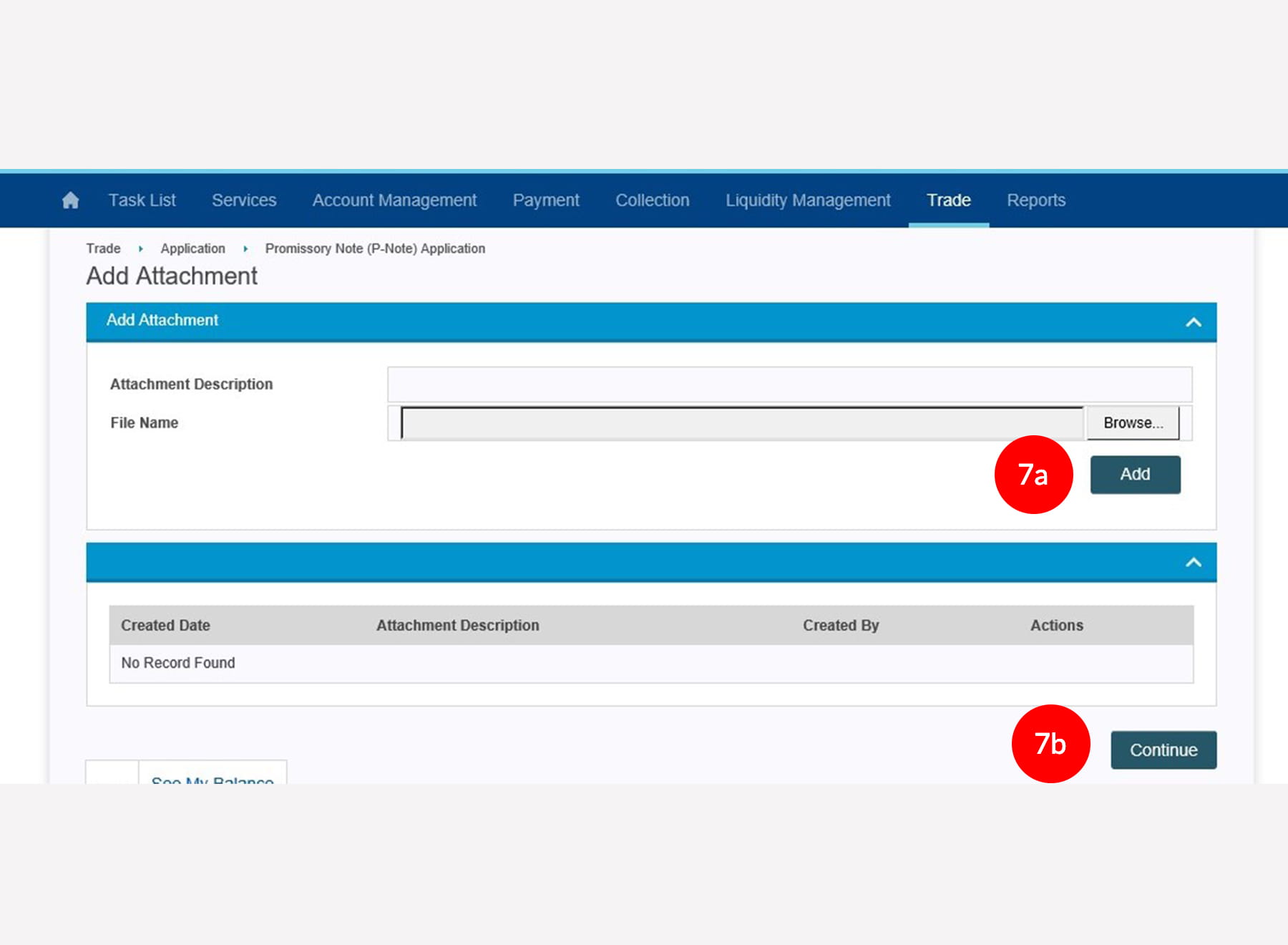1288x945 pixels.
Task: Open the Account Management menu
Action: tap(394, 200)
